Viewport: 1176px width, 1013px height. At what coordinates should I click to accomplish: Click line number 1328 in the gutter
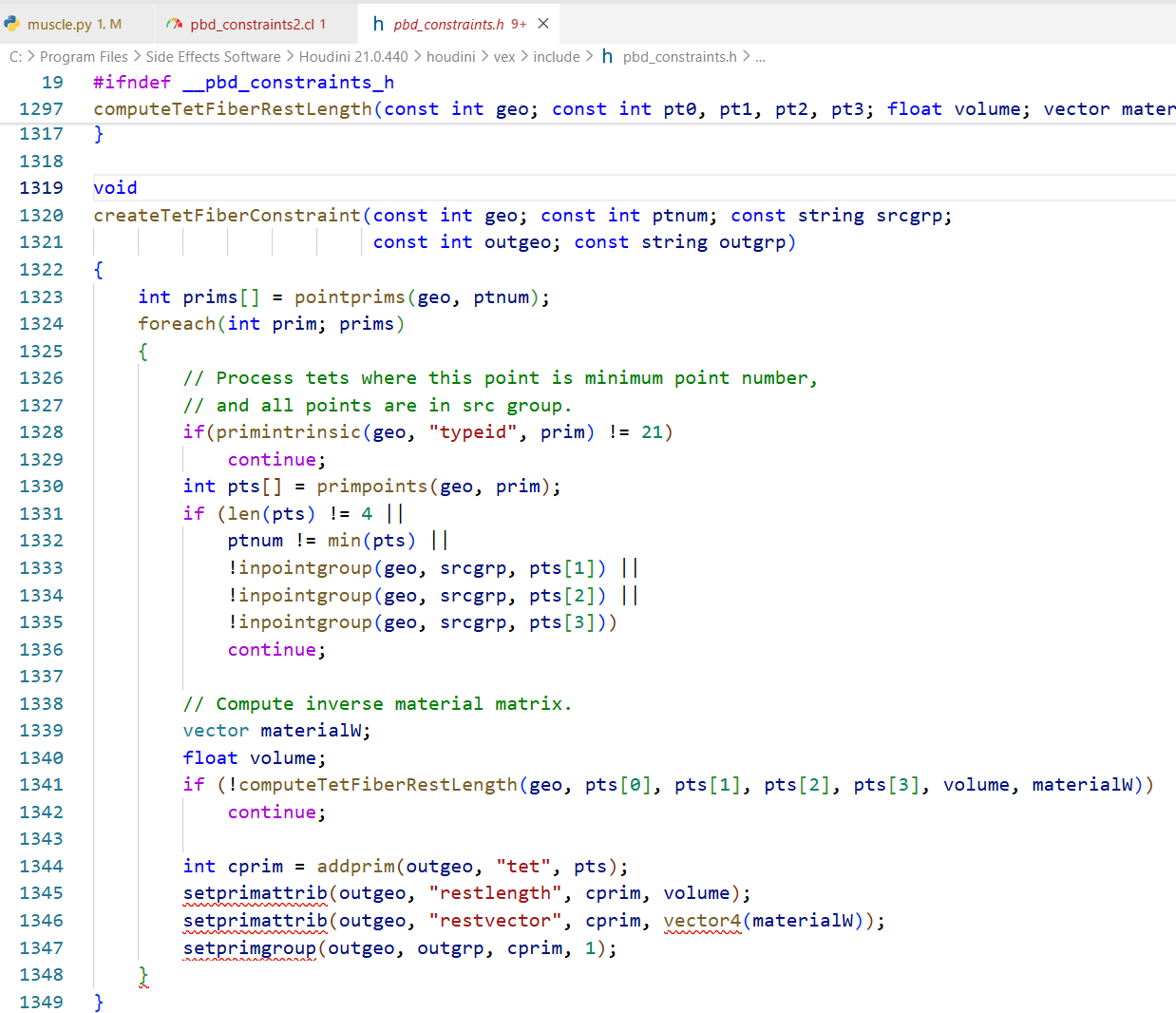41,432
